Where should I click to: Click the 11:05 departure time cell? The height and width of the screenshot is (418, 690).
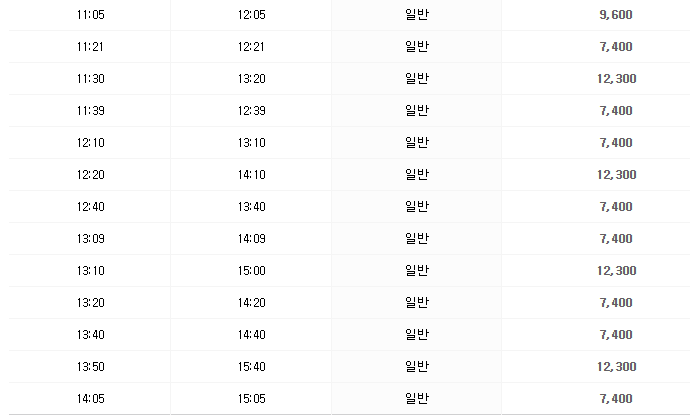point(90,15)
